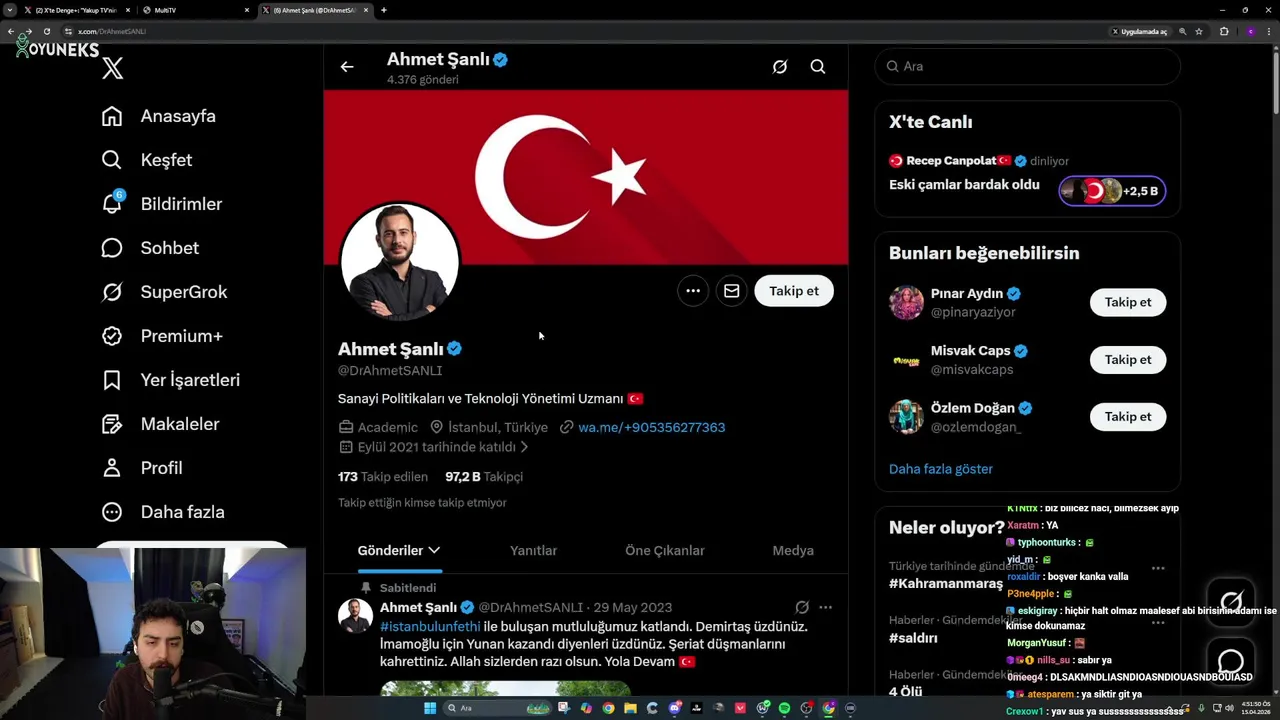The width and height of the screenshot is (1280, 720).
Task: Click floating chat bubble button
Action: coord(1231,661)
